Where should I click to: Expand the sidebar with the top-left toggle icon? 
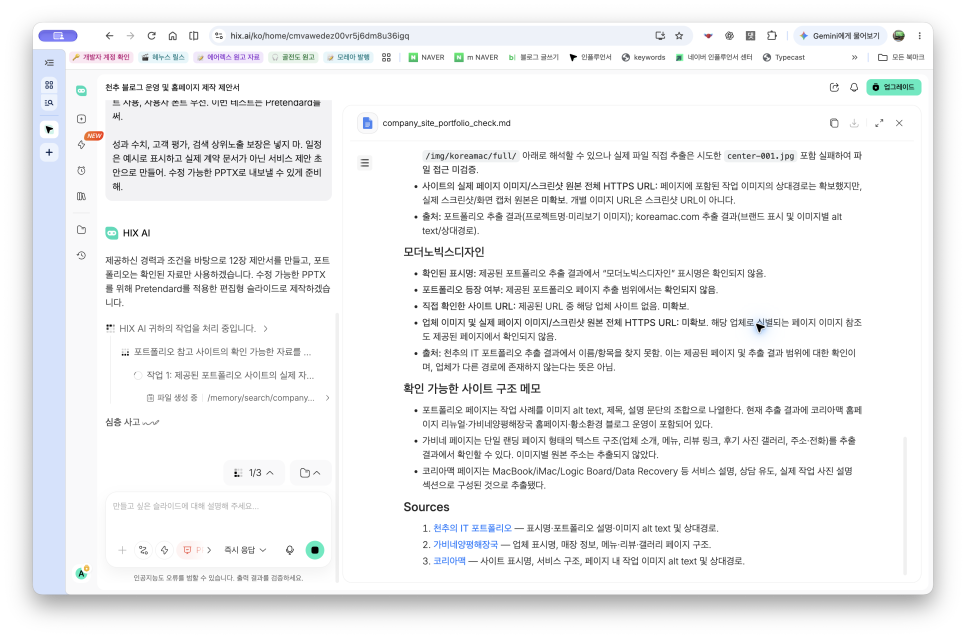(49, 63)
